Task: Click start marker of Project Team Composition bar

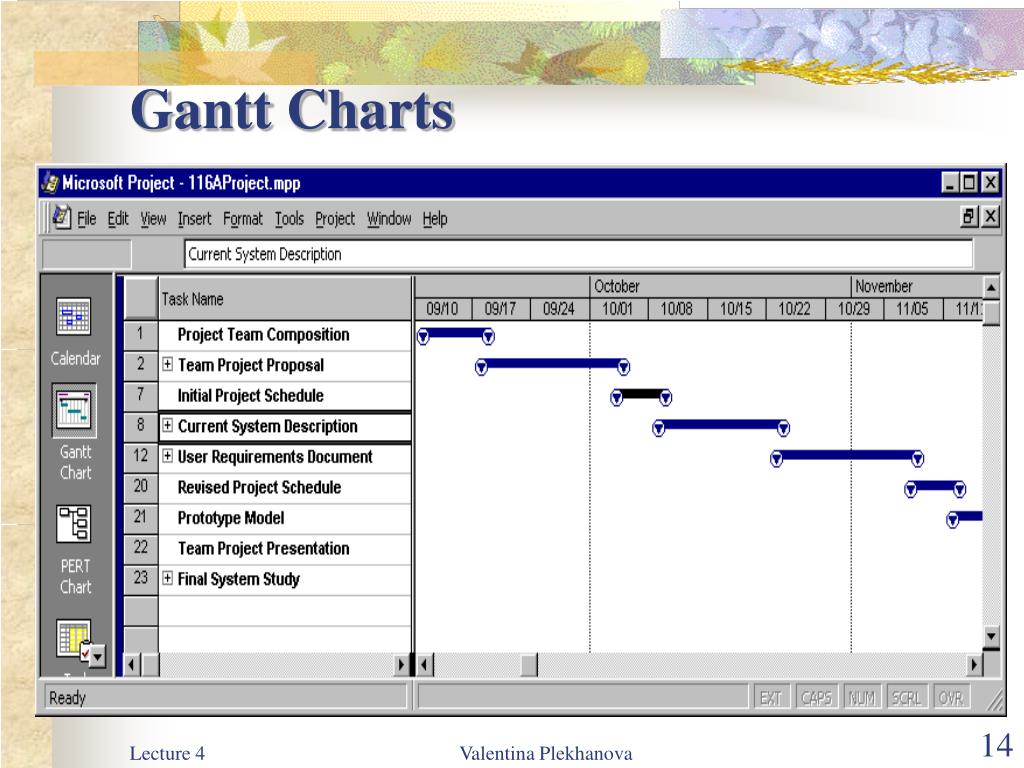Action: 423,337
